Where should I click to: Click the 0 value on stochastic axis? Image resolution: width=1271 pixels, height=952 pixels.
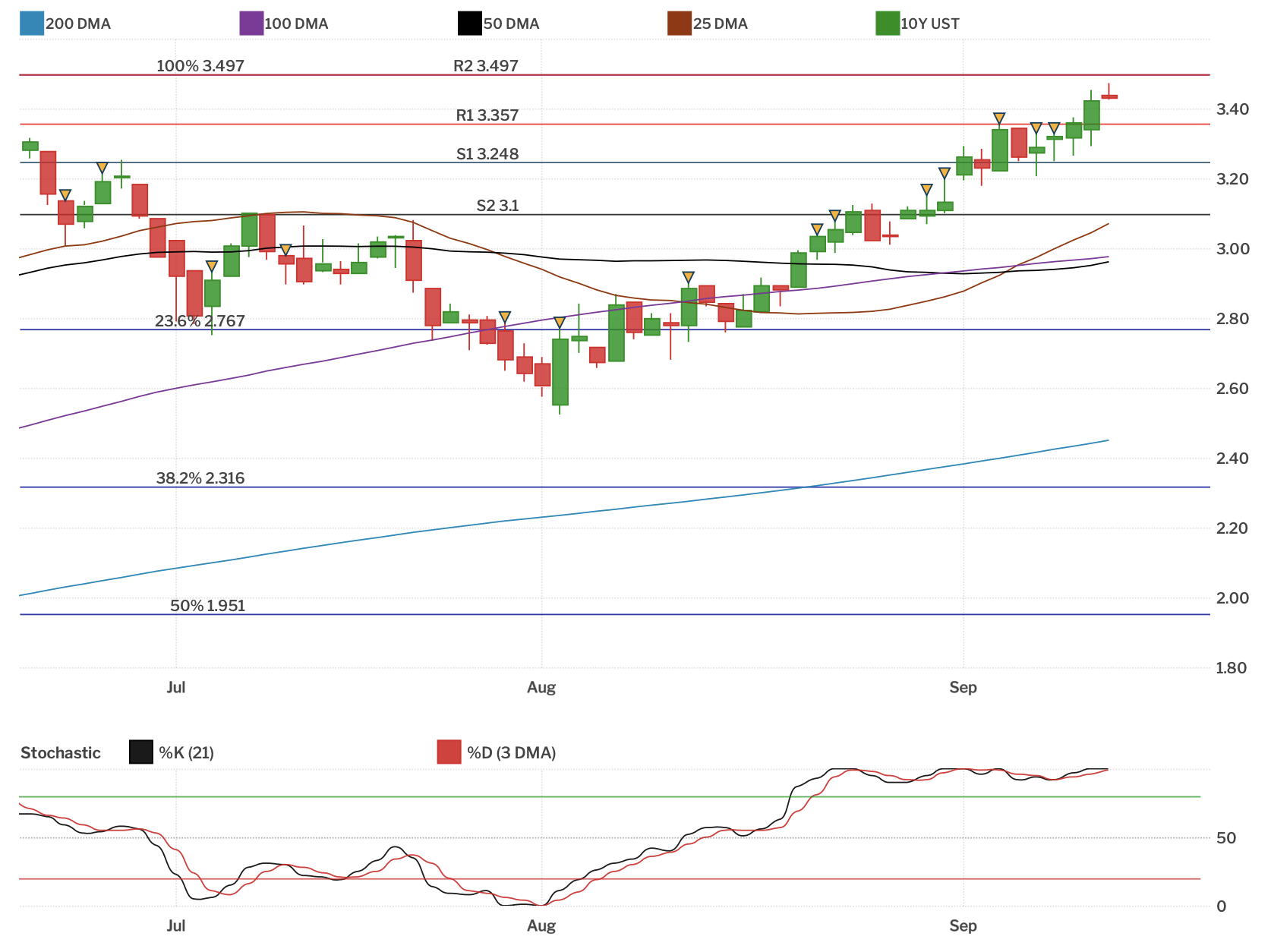tap(1222, 906)
